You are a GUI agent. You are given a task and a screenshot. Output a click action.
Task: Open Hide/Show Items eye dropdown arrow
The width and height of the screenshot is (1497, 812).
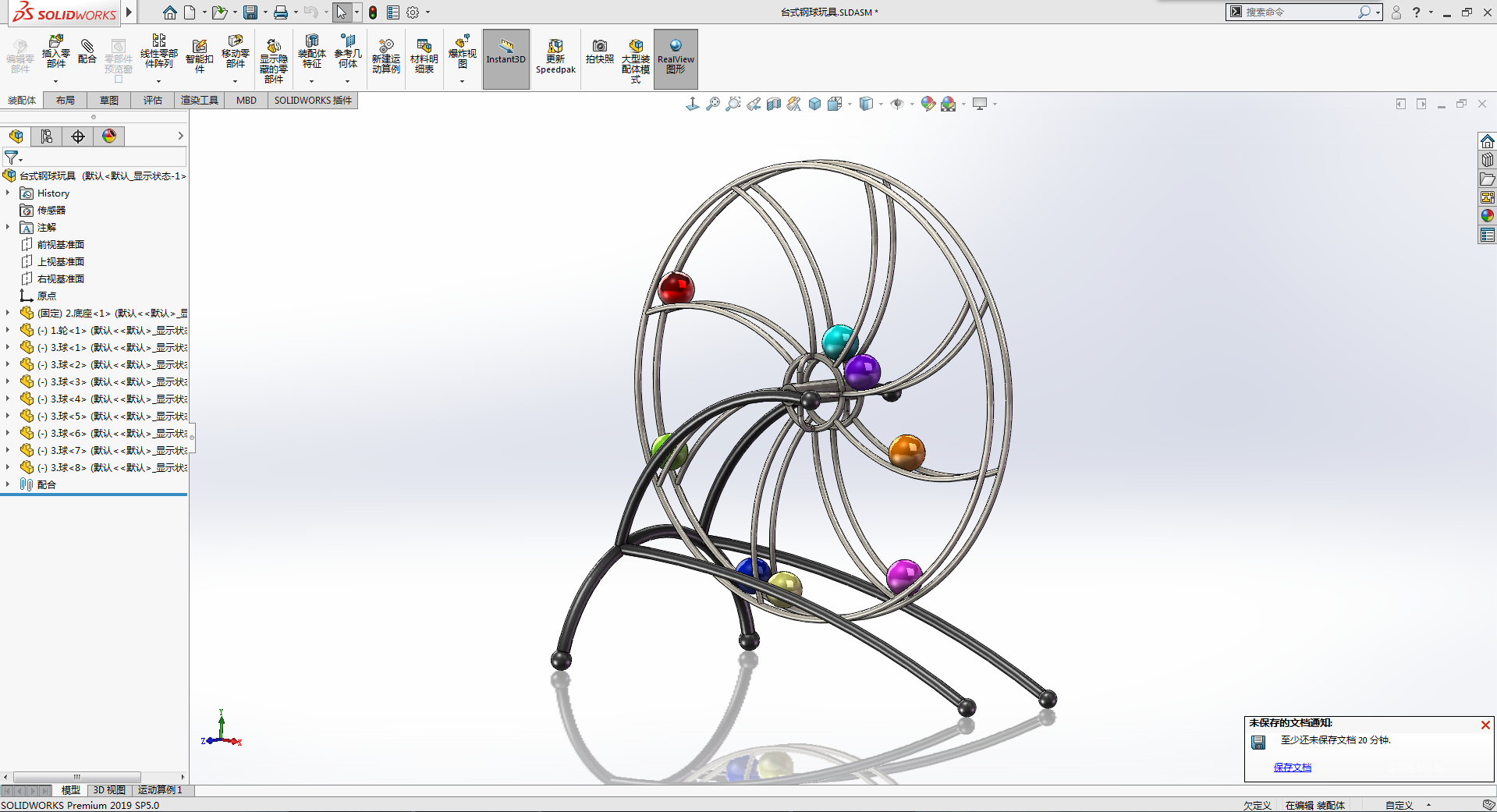[912, 104]
